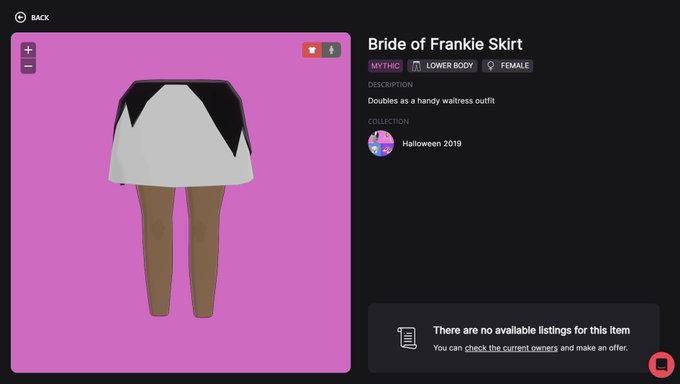680x384 pixels.
Task: Click the pants icon in LOWER BODY tag
Action: (416, 66)
